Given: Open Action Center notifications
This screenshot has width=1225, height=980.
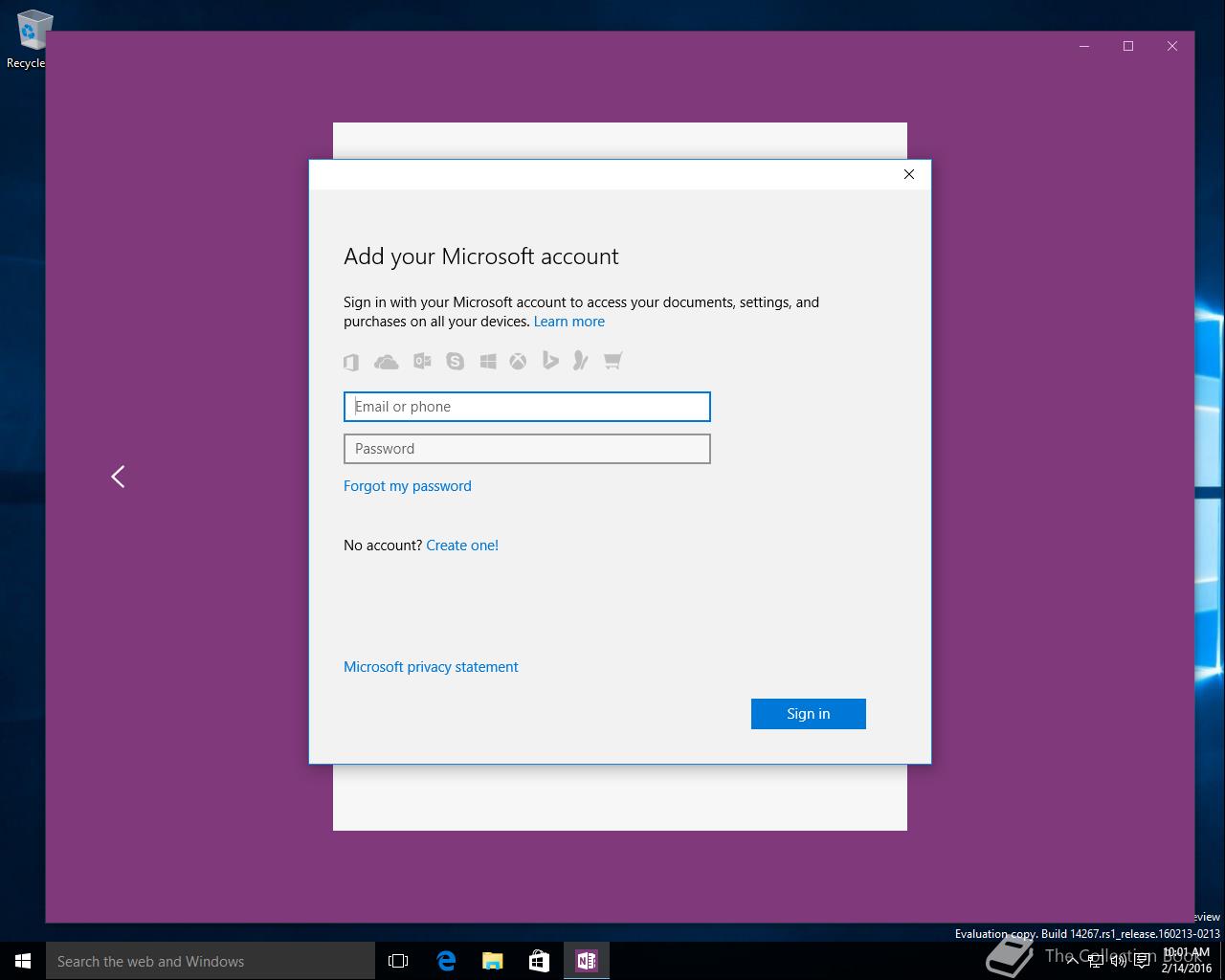Looking at the screenshot, I should [x=1142, y=961].
